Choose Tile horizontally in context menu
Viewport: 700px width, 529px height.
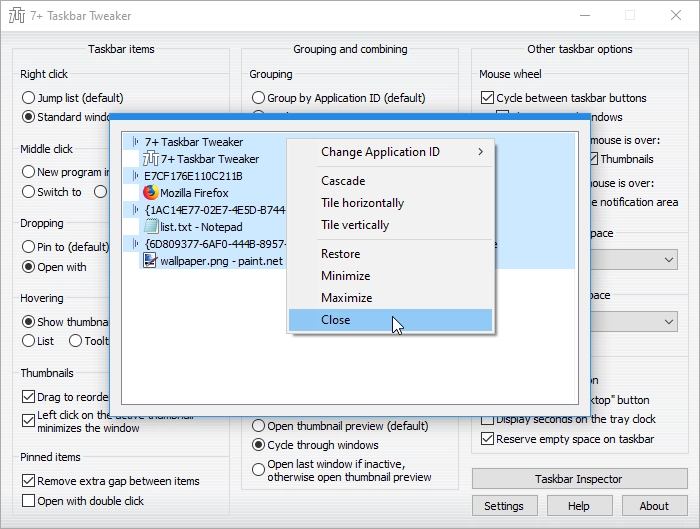(x=391, y=203)
